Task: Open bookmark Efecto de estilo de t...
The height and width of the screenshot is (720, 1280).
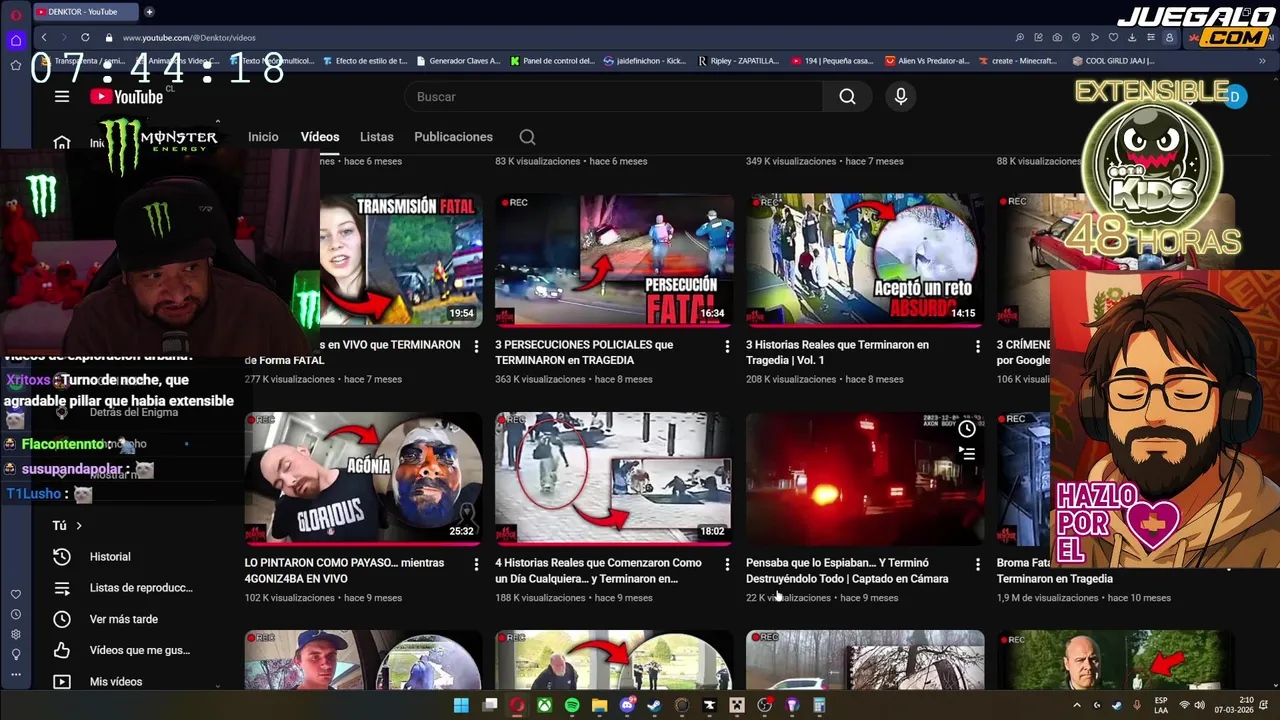Action: point(365,61)
